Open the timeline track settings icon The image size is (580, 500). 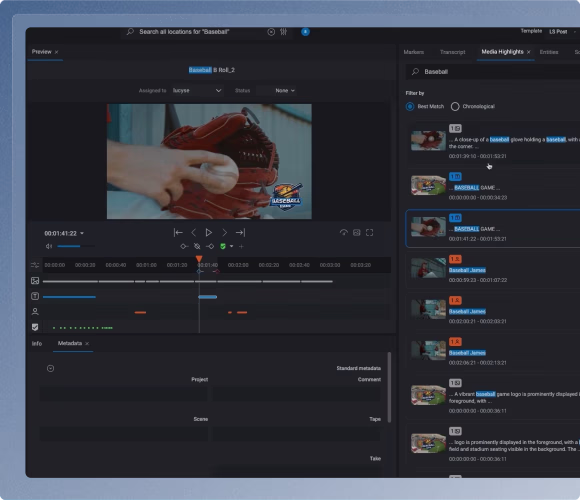click(x=35, y=265)
